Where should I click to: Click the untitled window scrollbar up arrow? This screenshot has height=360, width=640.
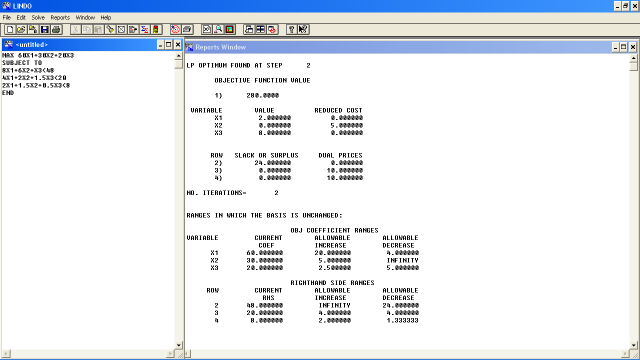[x=178, y=55]
